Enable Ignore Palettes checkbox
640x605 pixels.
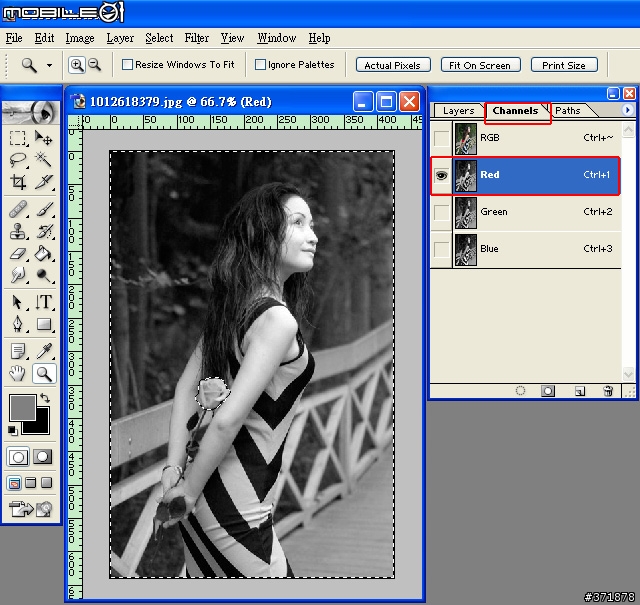(260, 65)
